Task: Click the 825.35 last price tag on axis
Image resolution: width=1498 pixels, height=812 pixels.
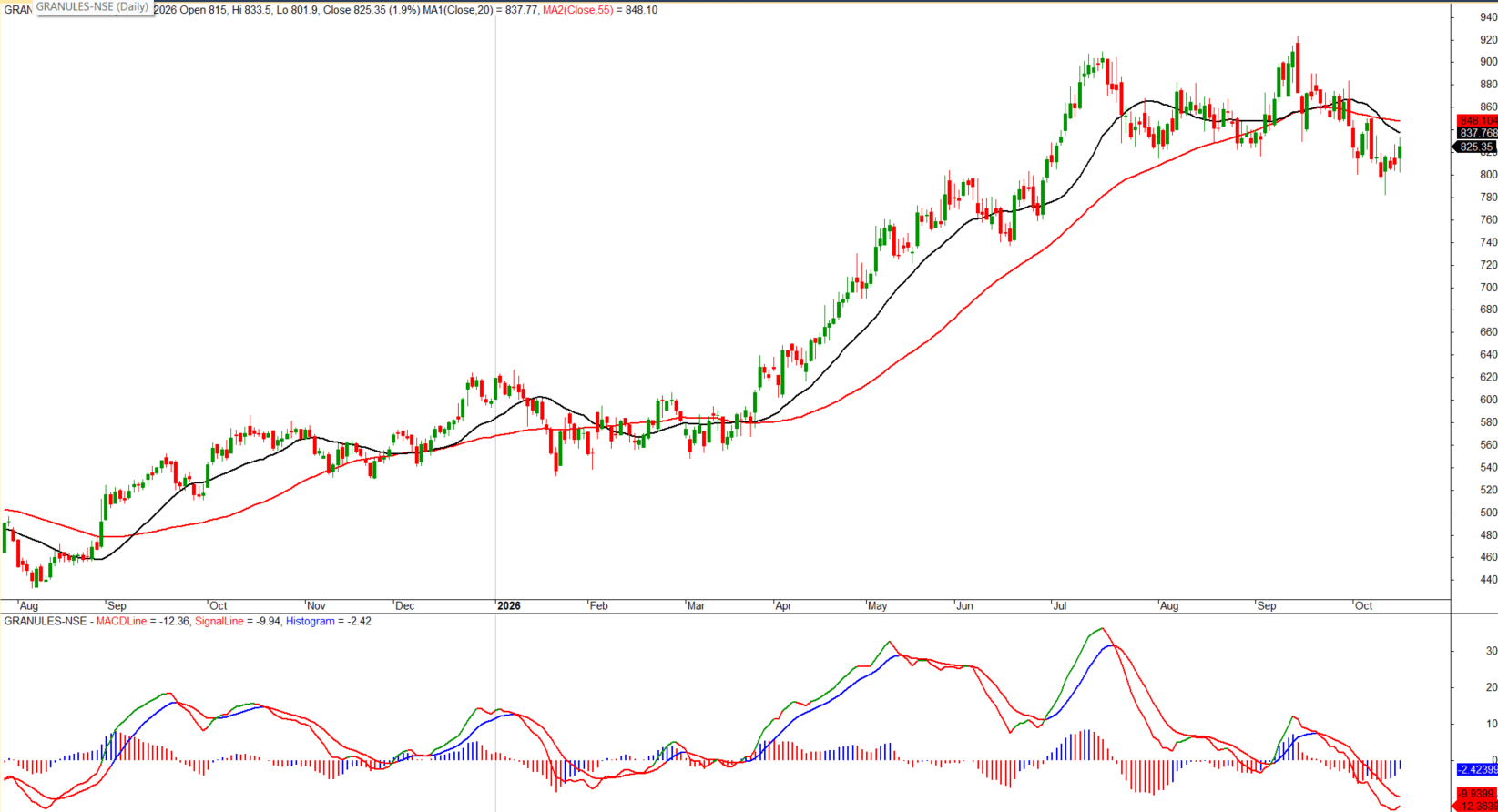Action: coord(1475,147)
